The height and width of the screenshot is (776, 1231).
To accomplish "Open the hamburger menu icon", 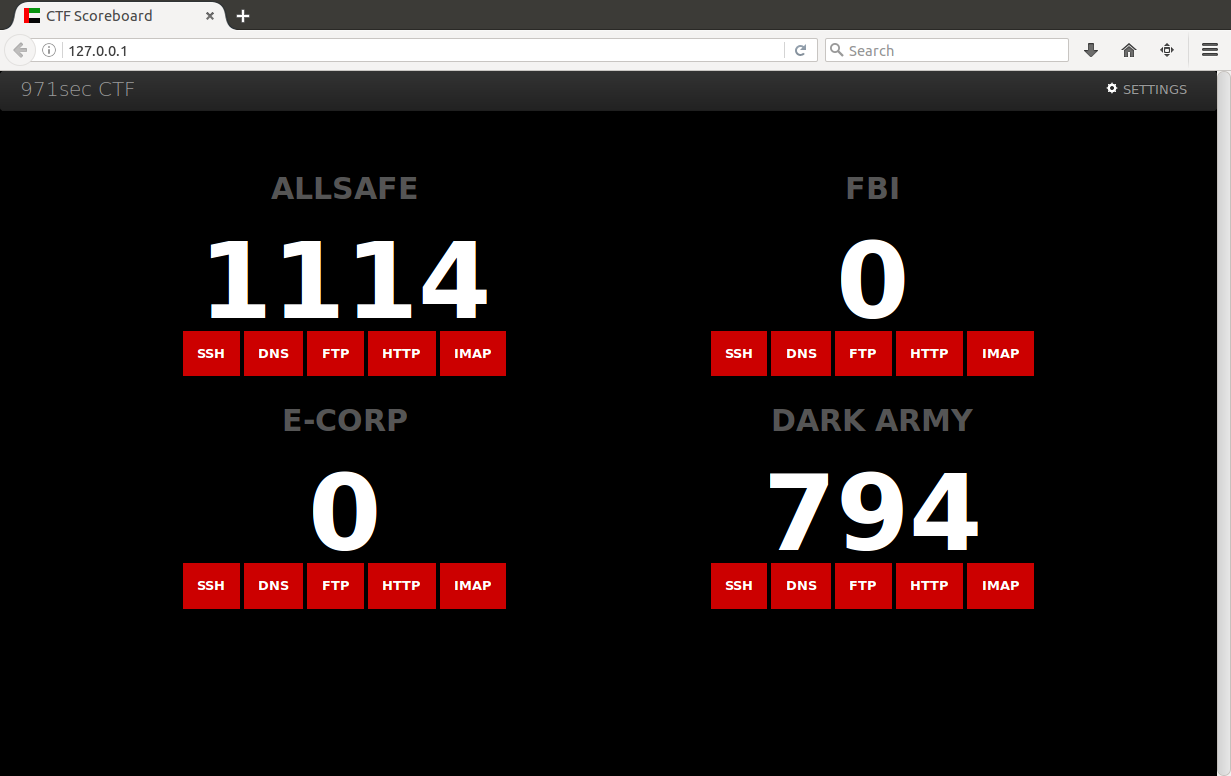I will point(1210,50).
